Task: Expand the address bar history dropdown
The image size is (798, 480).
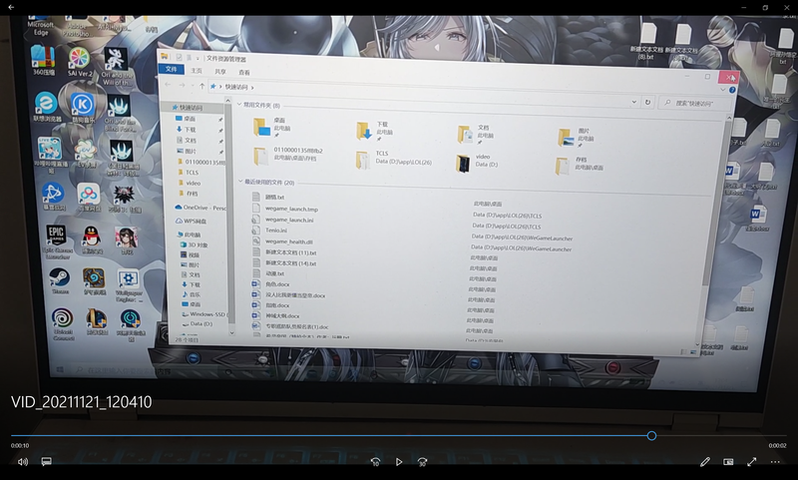Action: tap(634, 101)
